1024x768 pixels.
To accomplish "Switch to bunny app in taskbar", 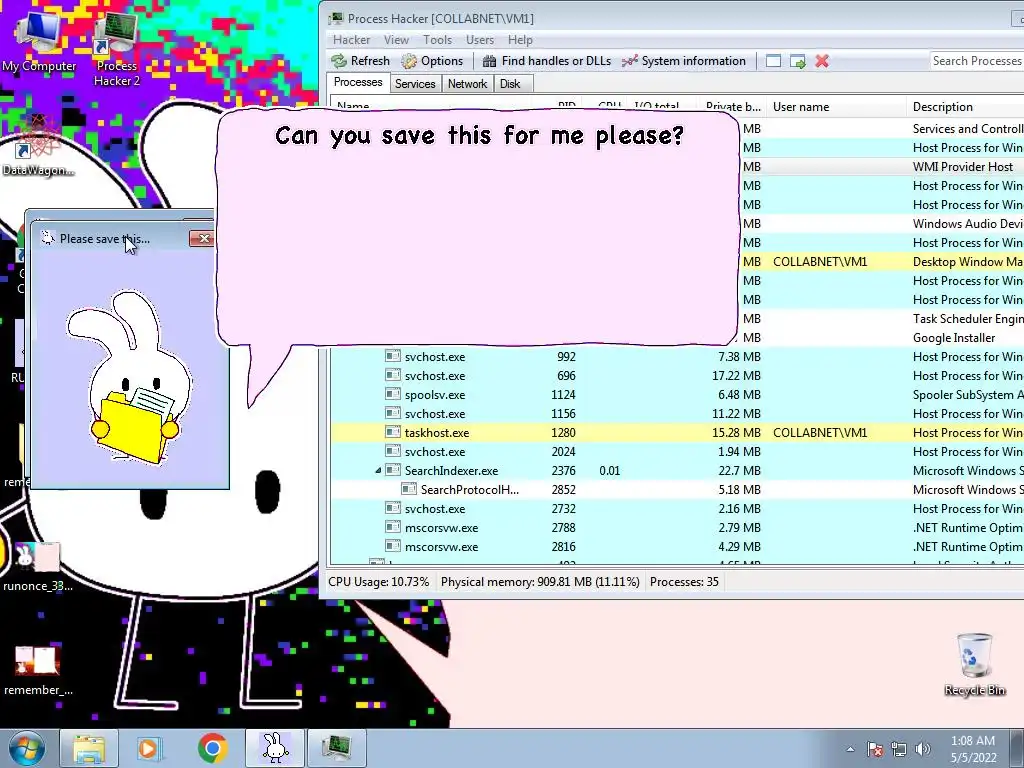I will pos(274,748).
